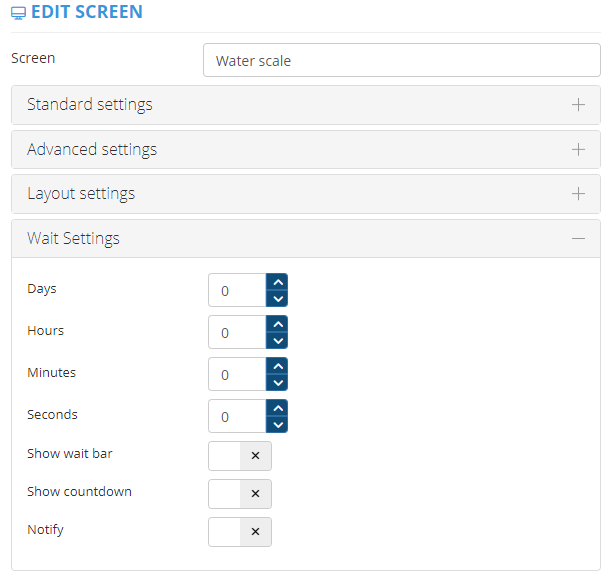Click the Screen name field
607x581 pixels.
click(x=400, y=61)
